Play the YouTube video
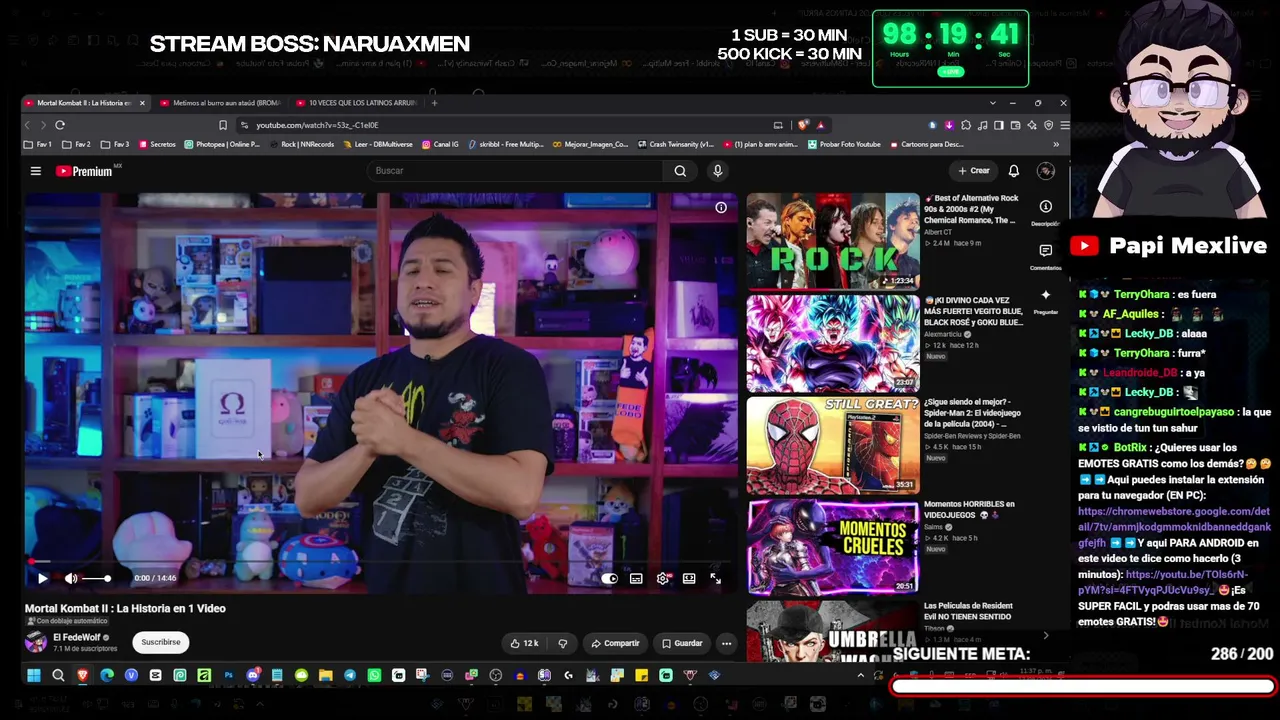 (42, 578)
